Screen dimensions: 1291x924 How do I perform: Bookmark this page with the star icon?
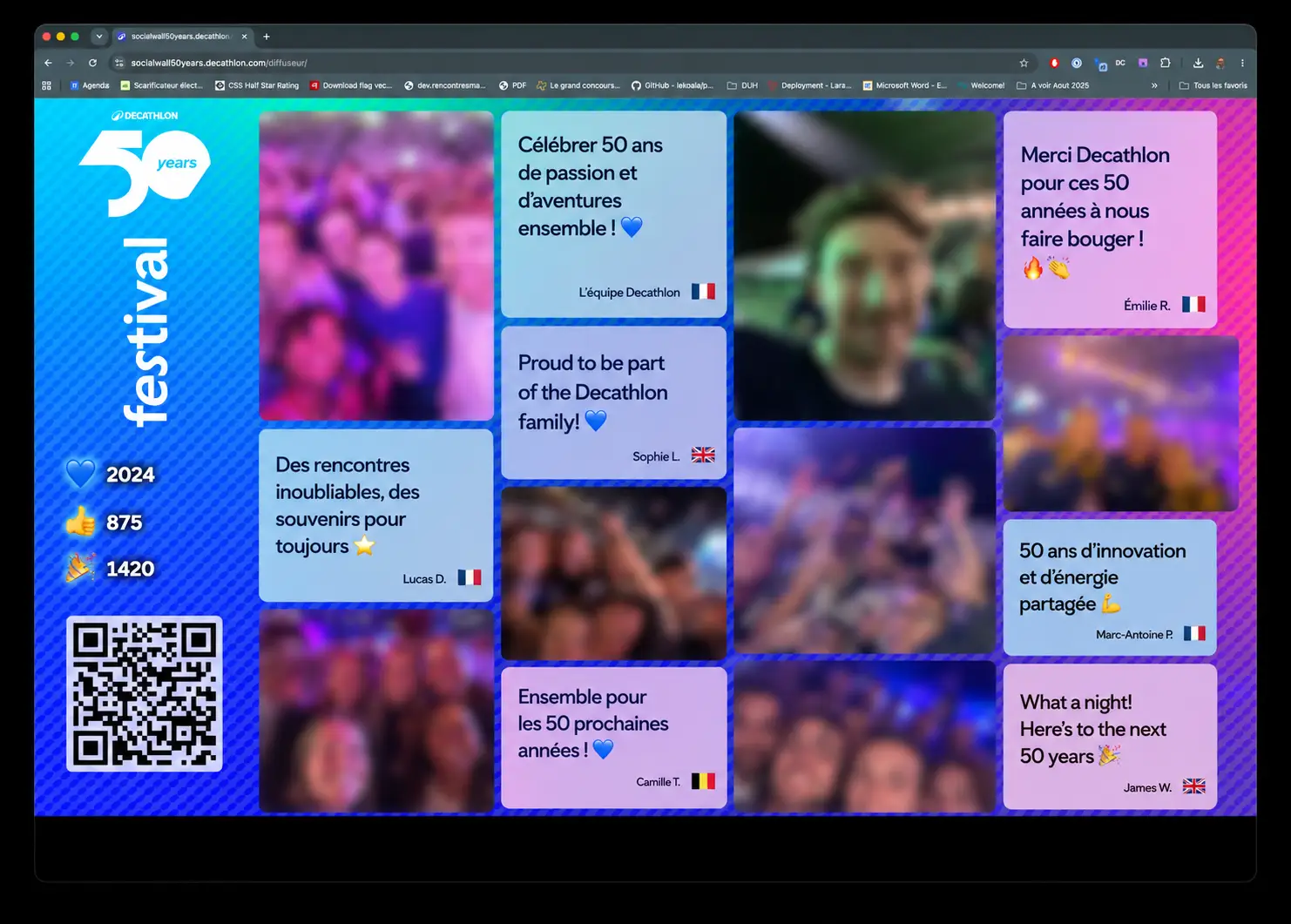(x=1024, y=63)
